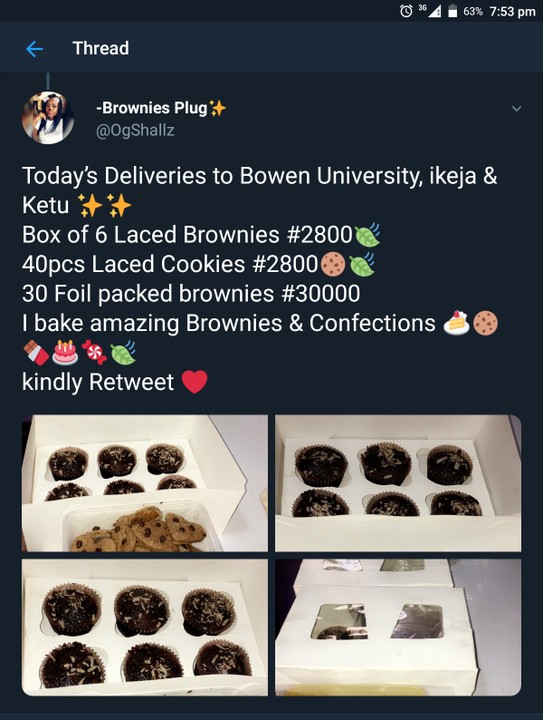Open the tweet options chevron menu
This screenshot has height=720, width=543.
click(x=516, y=109)
